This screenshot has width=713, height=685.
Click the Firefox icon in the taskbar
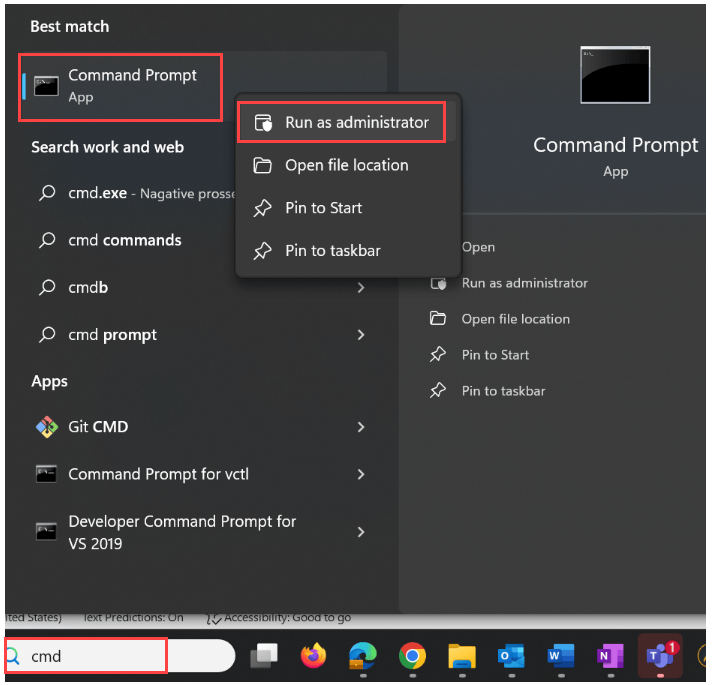[313, 656]
